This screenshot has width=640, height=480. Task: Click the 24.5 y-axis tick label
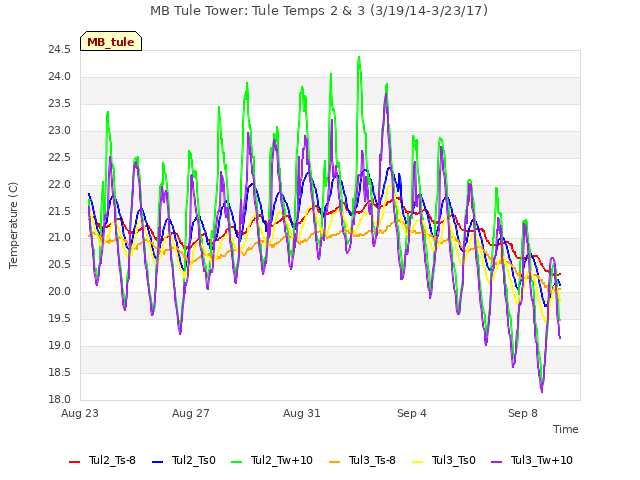(60, 50)
